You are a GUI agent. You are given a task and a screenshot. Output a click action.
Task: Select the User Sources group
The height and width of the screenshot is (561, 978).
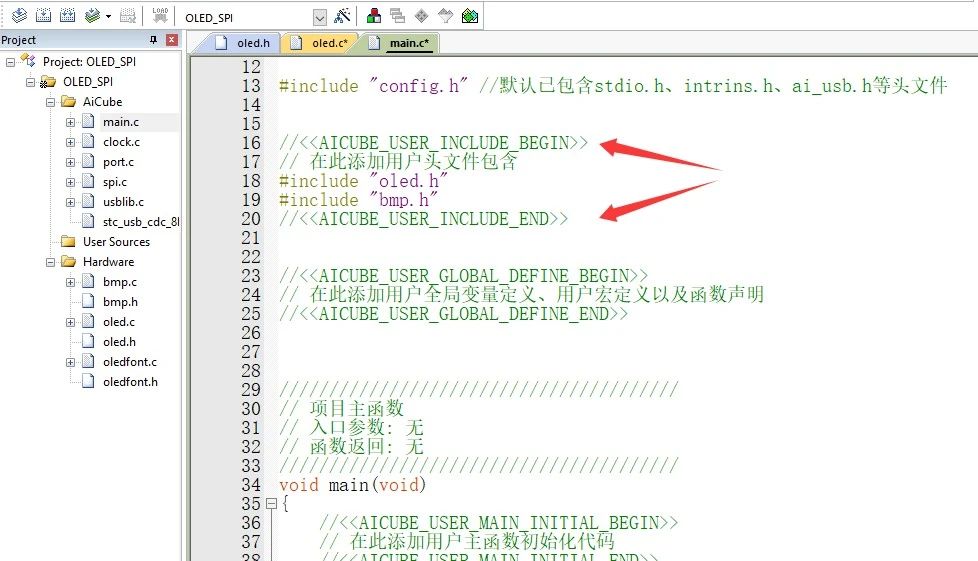[x=117, y=241]
